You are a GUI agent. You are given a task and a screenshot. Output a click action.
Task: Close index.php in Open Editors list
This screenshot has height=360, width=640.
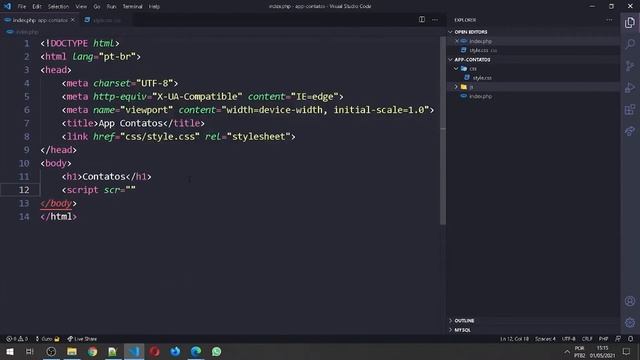tap(457, 41)
